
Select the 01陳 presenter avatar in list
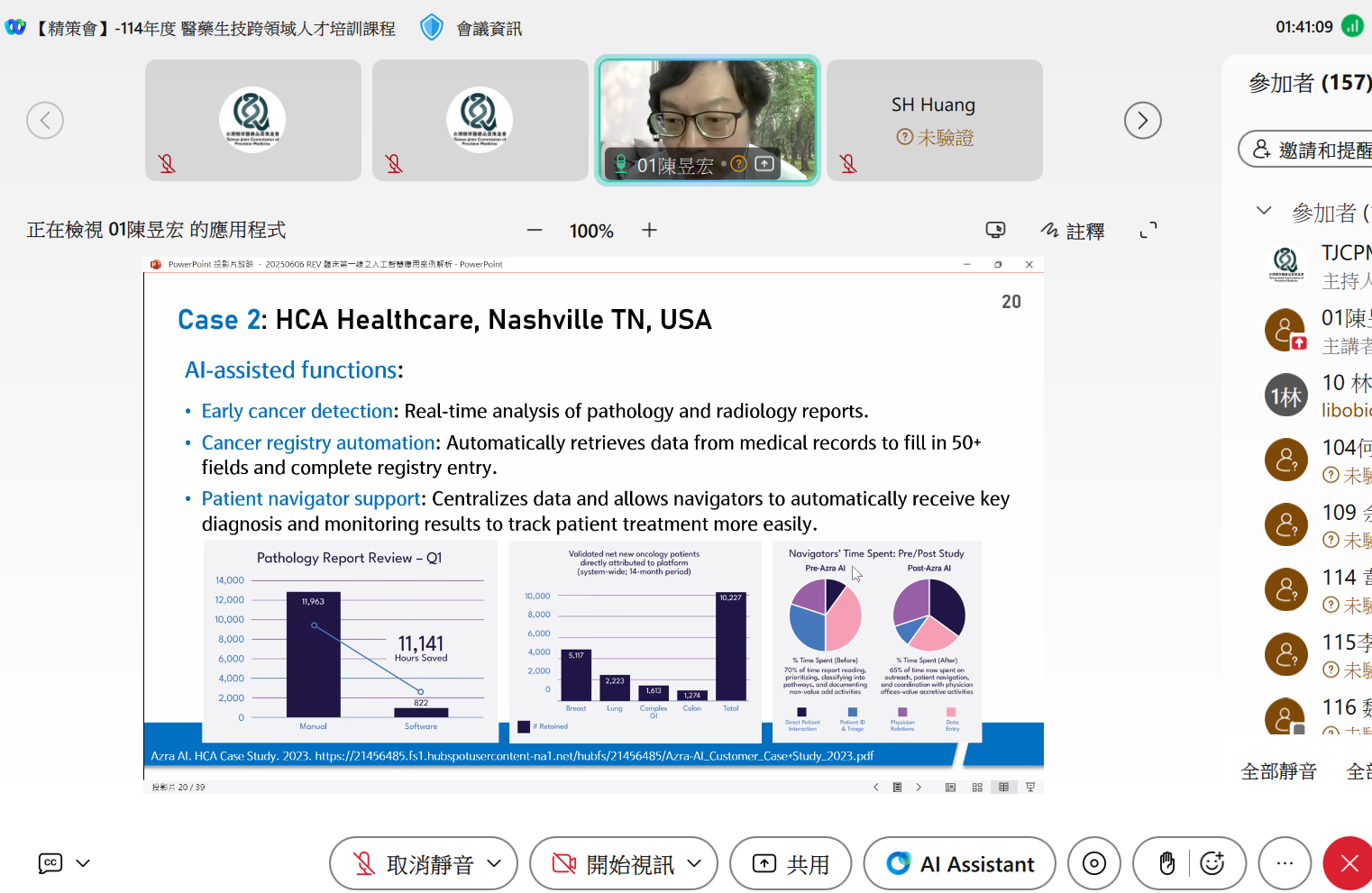click(1286, 330)
